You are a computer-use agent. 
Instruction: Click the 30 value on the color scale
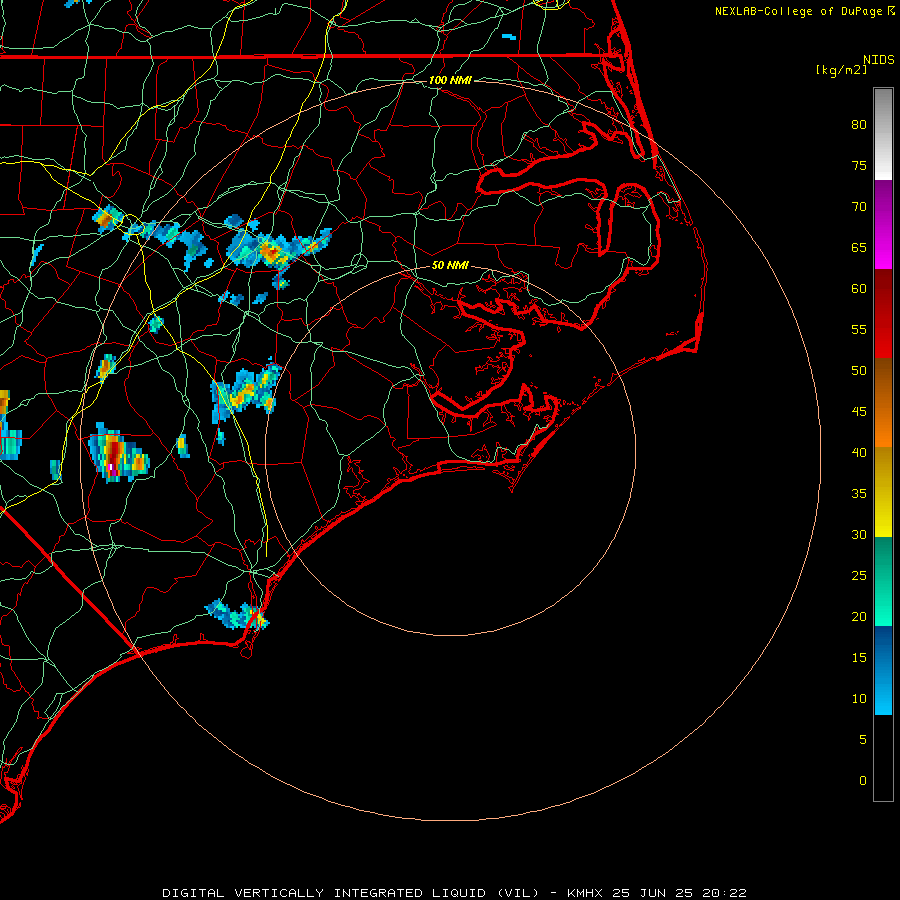pos(859,535)
